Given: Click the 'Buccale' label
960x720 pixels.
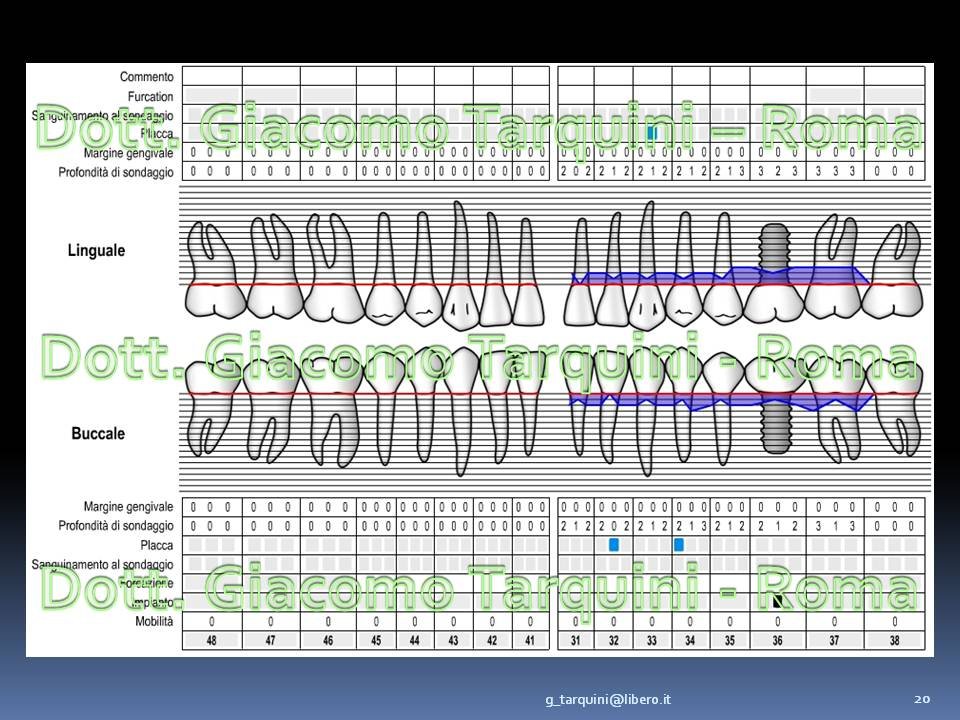Looking at the screenshot, I should coord(98,433).
